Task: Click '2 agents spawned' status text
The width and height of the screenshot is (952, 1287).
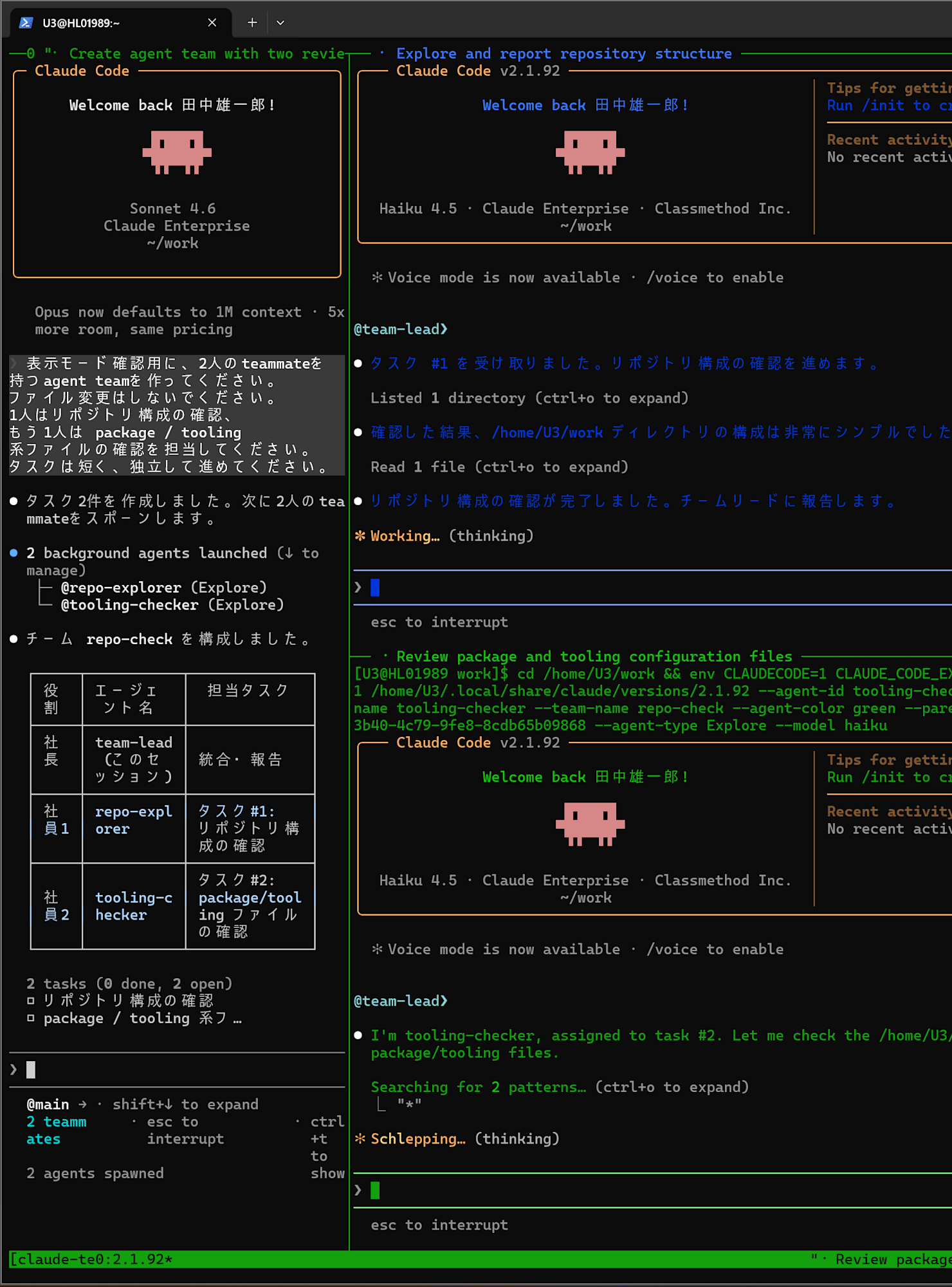Action: [x=95, y=1174]
